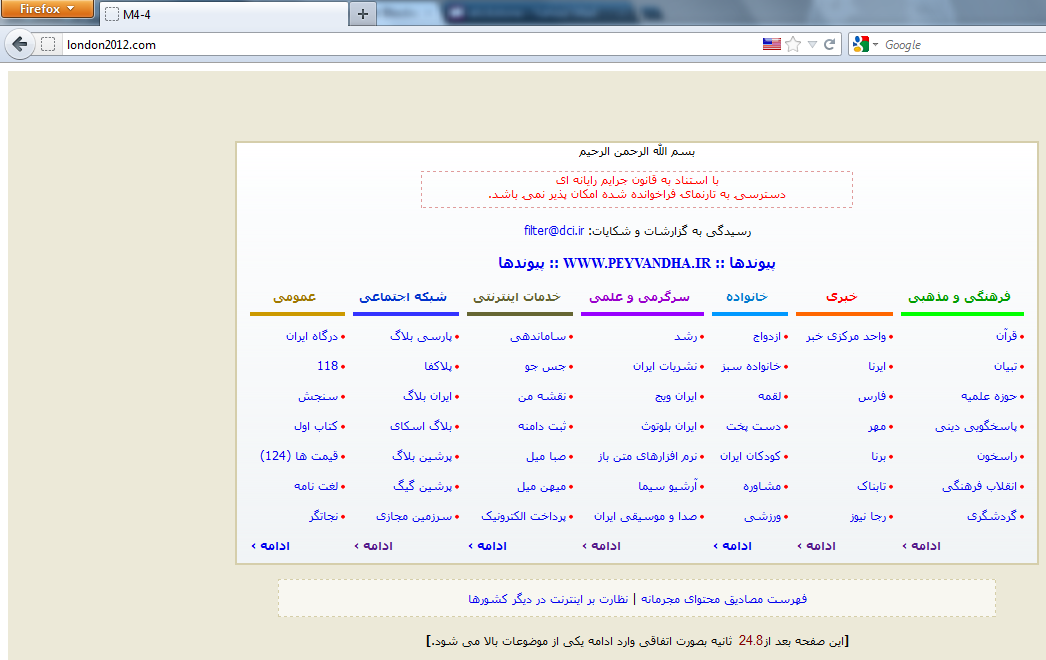Viewport: 1046px width, 660px height.
Task: Visit the فارس news link
Action: click(872, 396)
